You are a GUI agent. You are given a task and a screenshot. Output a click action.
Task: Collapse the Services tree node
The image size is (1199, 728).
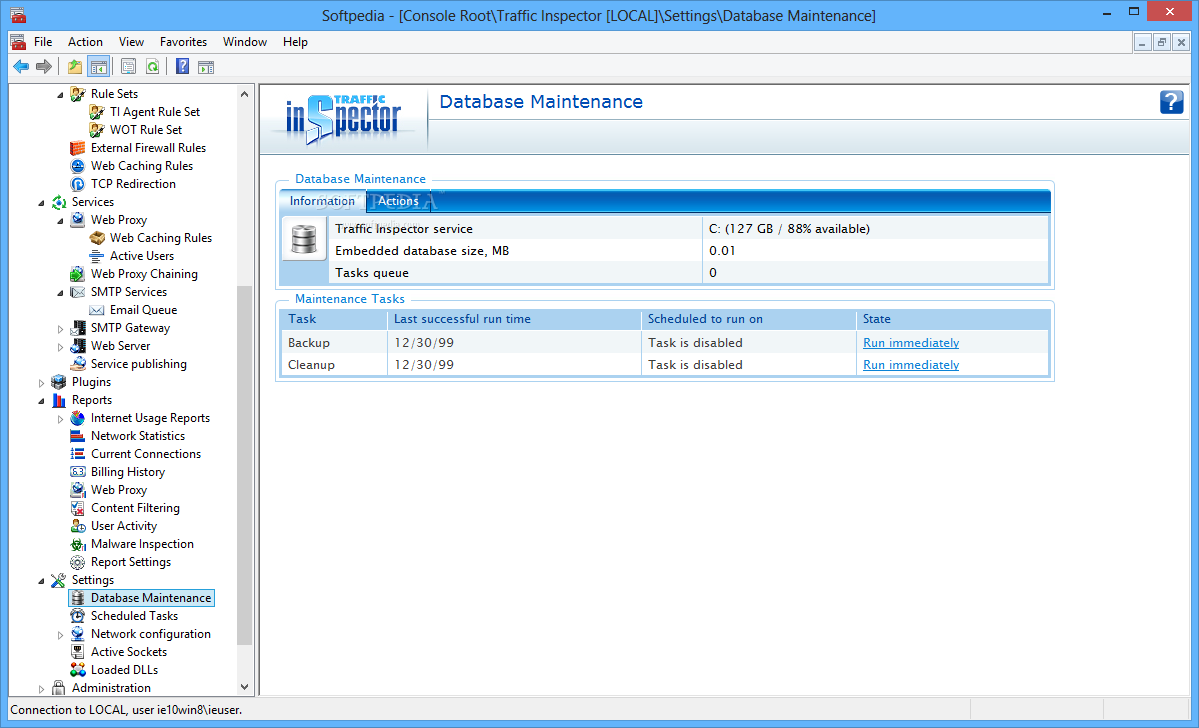[41, 203]
